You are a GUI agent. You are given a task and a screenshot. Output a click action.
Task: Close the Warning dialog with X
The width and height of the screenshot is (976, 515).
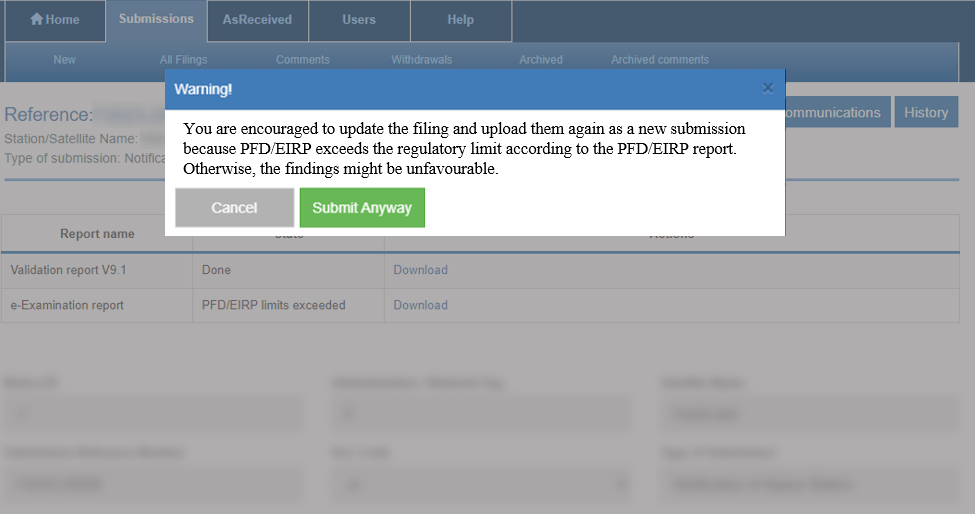pyautogui.click(x=767, y=88)
